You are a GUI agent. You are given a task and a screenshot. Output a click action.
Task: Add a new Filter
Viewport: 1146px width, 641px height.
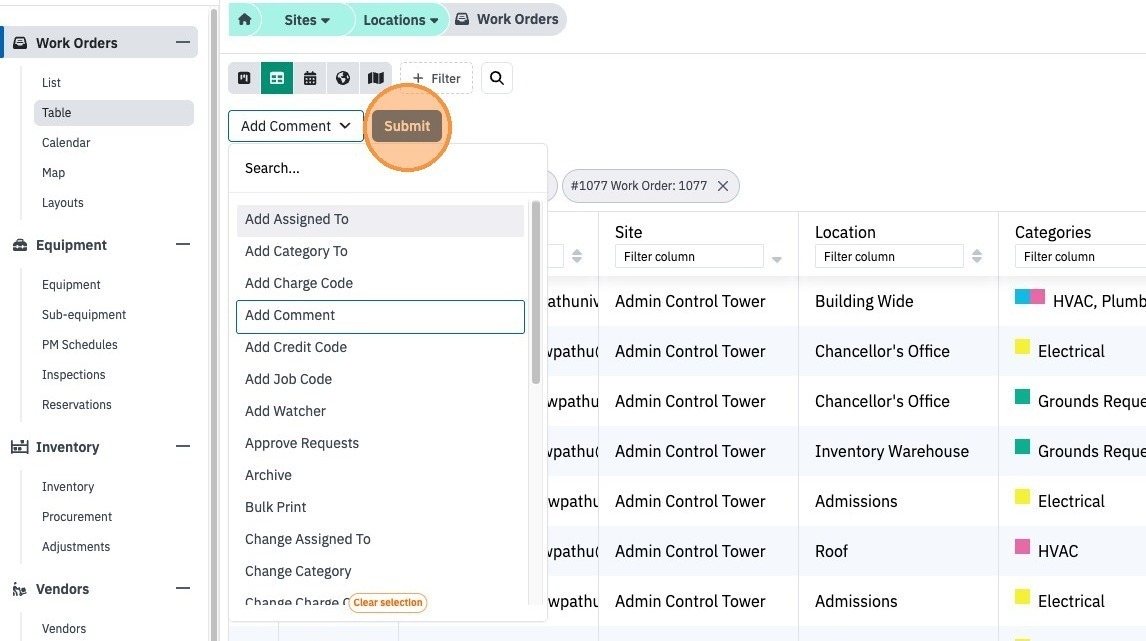pos(436,78)
